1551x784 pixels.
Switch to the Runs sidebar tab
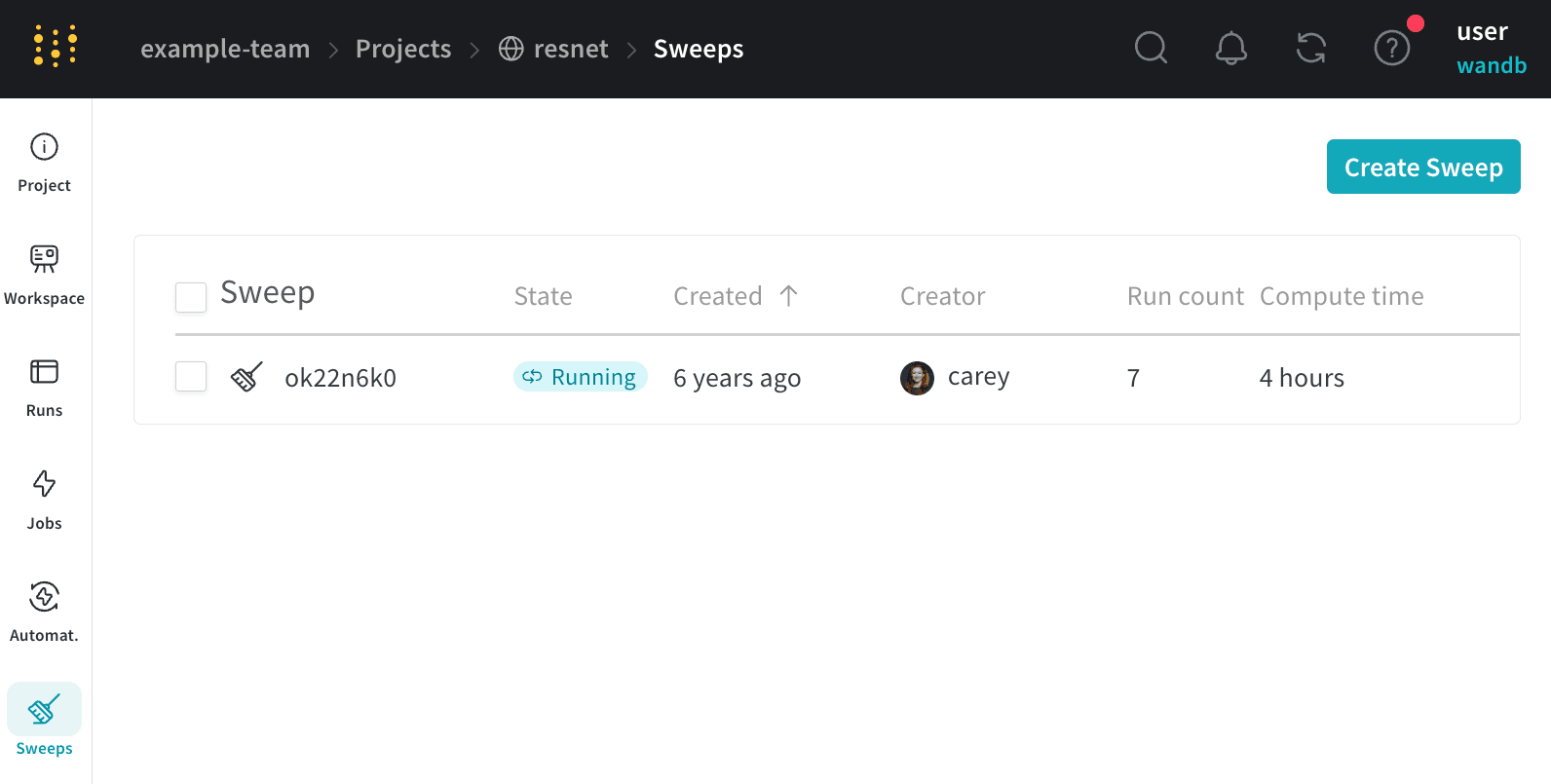[x=44, y=388]
